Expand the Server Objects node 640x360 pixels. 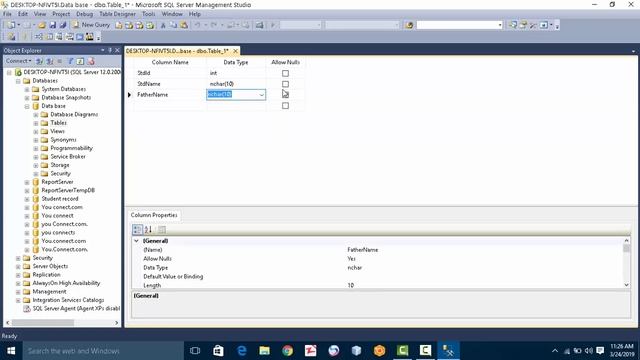[18, 267]
